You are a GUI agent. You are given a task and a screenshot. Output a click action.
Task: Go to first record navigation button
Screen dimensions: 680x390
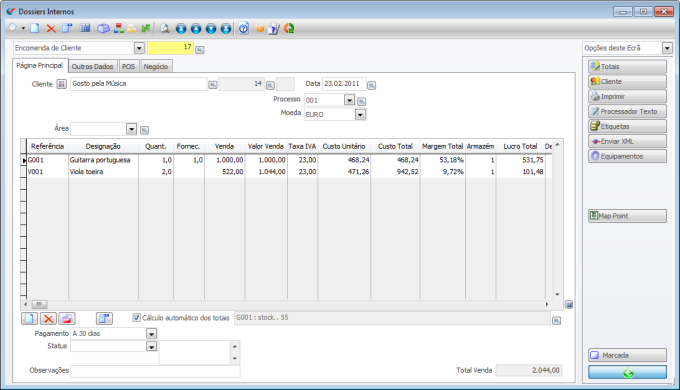[181, 29]
